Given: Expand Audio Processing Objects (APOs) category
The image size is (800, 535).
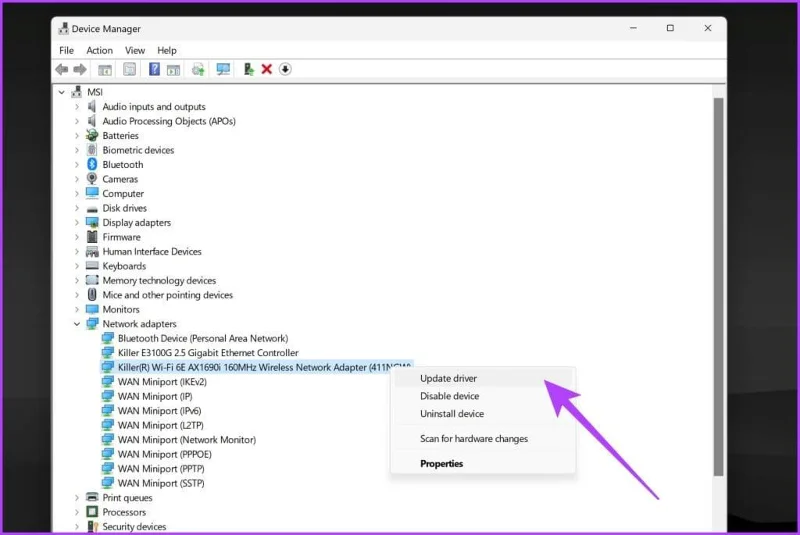Looking at the screenshot, I should point(77,121).
